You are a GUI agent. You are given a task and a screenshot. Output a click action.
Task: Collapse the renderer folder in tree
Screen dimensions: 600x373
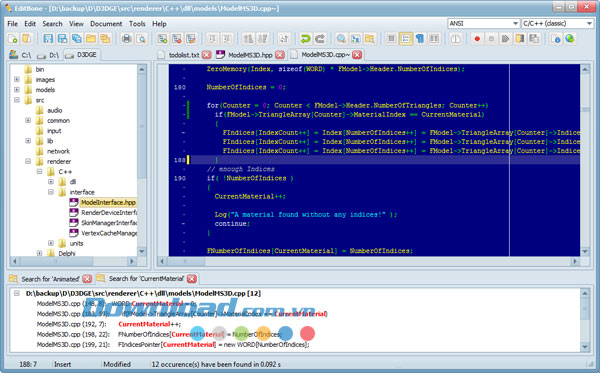28,161
